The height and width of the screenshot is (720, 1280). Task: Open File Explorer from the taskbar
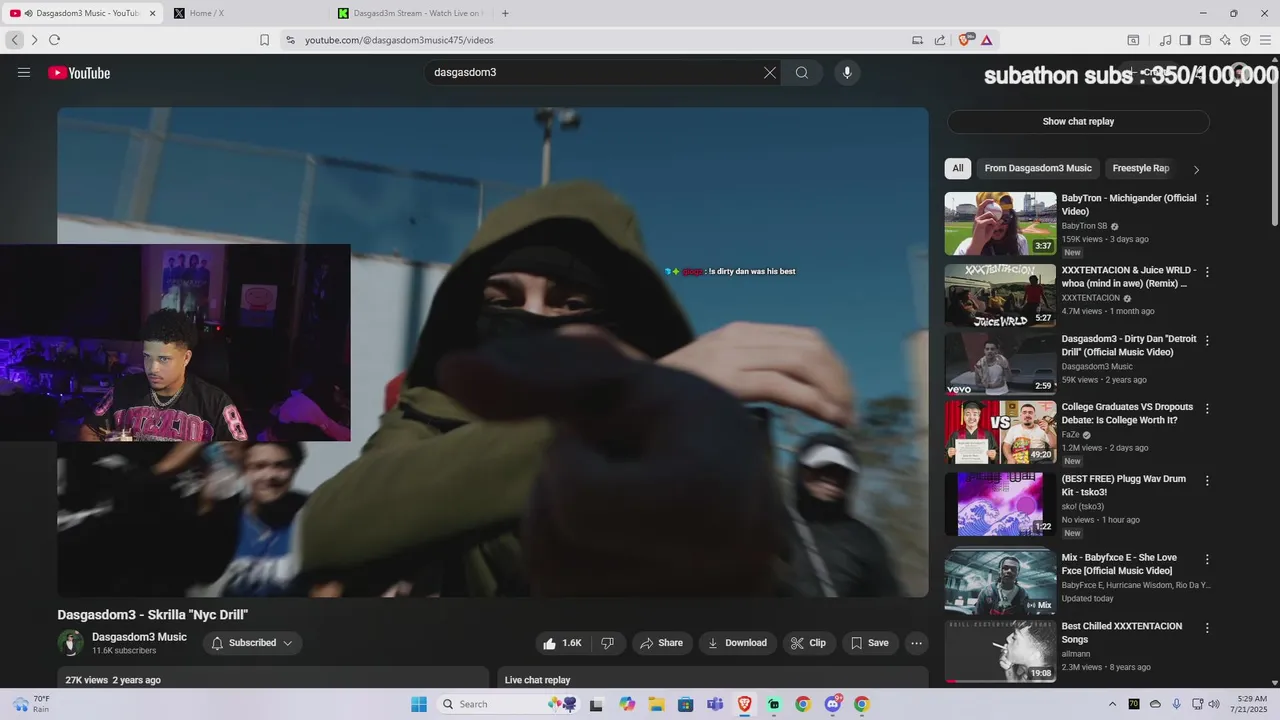(x=657, y=704)
